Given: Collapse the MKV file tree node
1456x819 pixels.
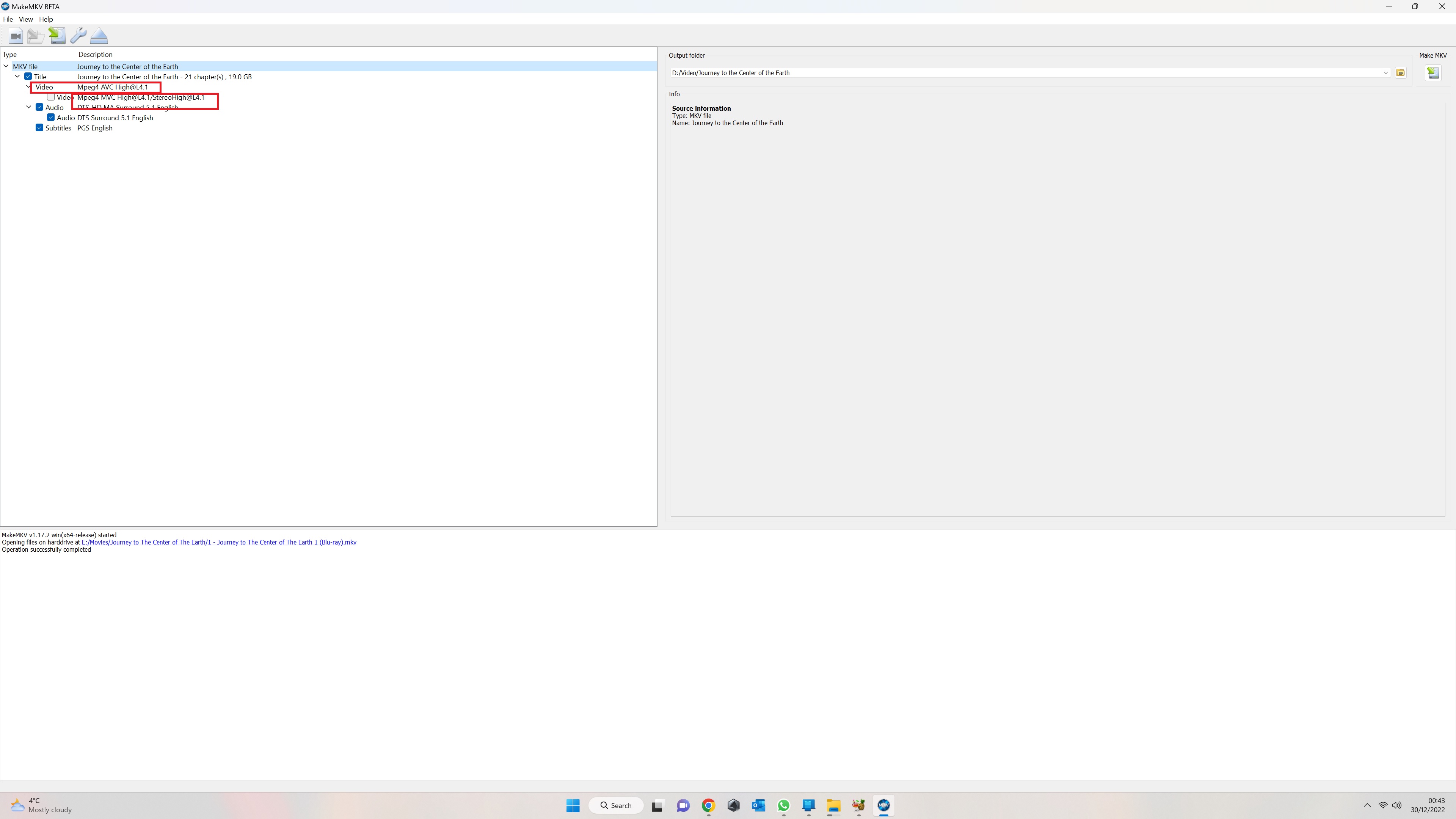Looking at the screenshot, I should [6, 66].
